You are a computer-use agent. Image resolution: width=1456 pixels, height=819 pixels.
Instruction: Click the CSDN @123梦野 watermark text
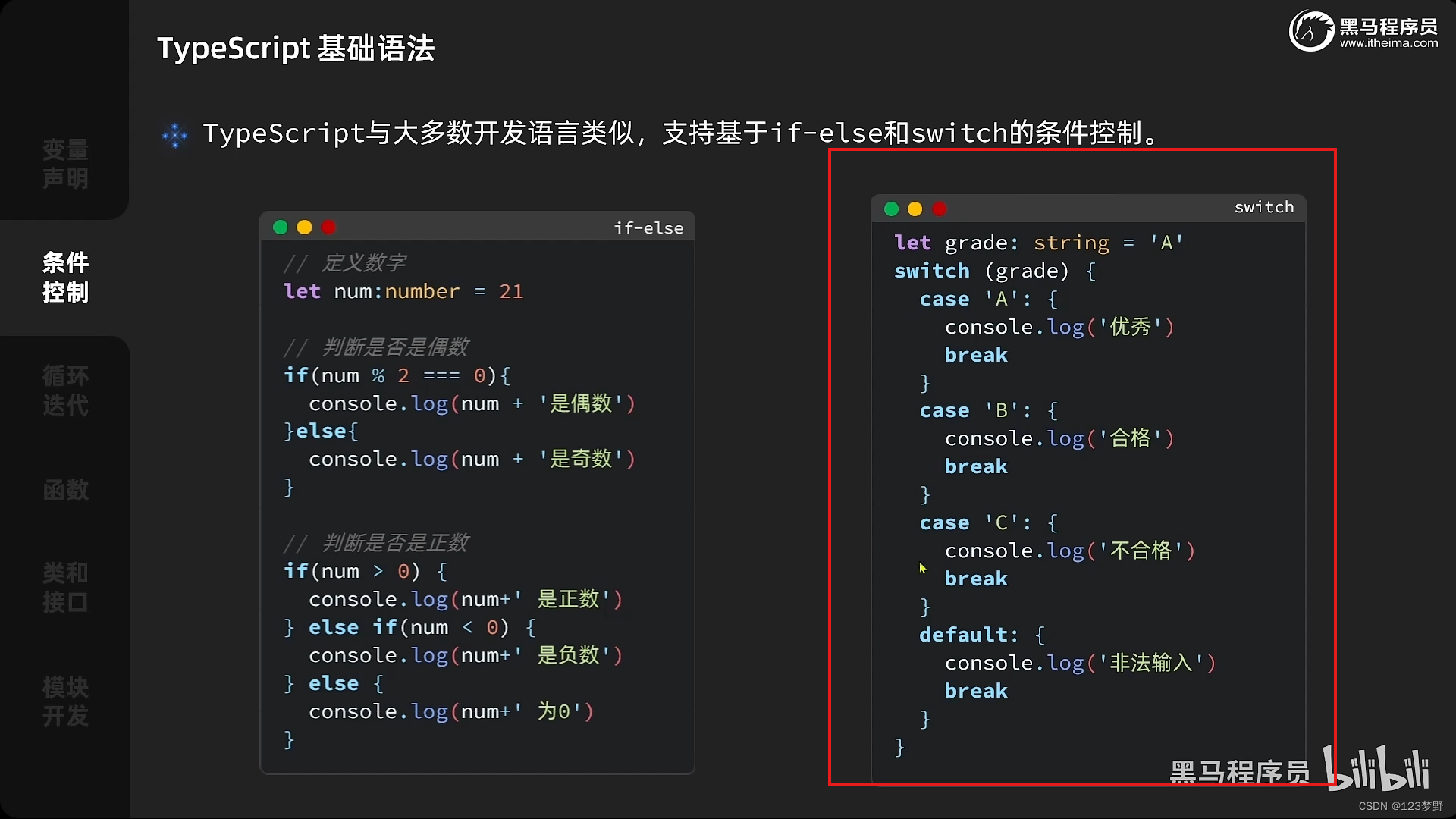1399,807
